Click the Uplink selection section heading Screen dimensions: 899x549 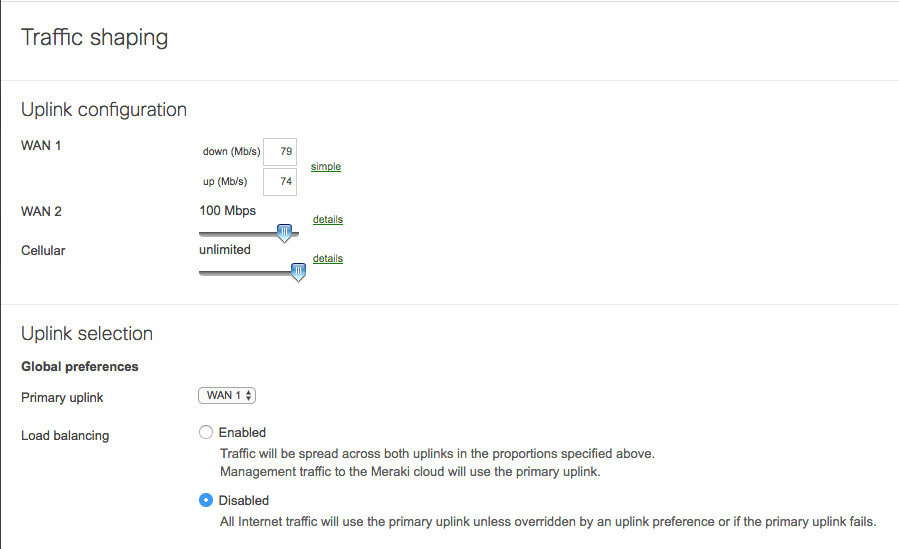87,334
